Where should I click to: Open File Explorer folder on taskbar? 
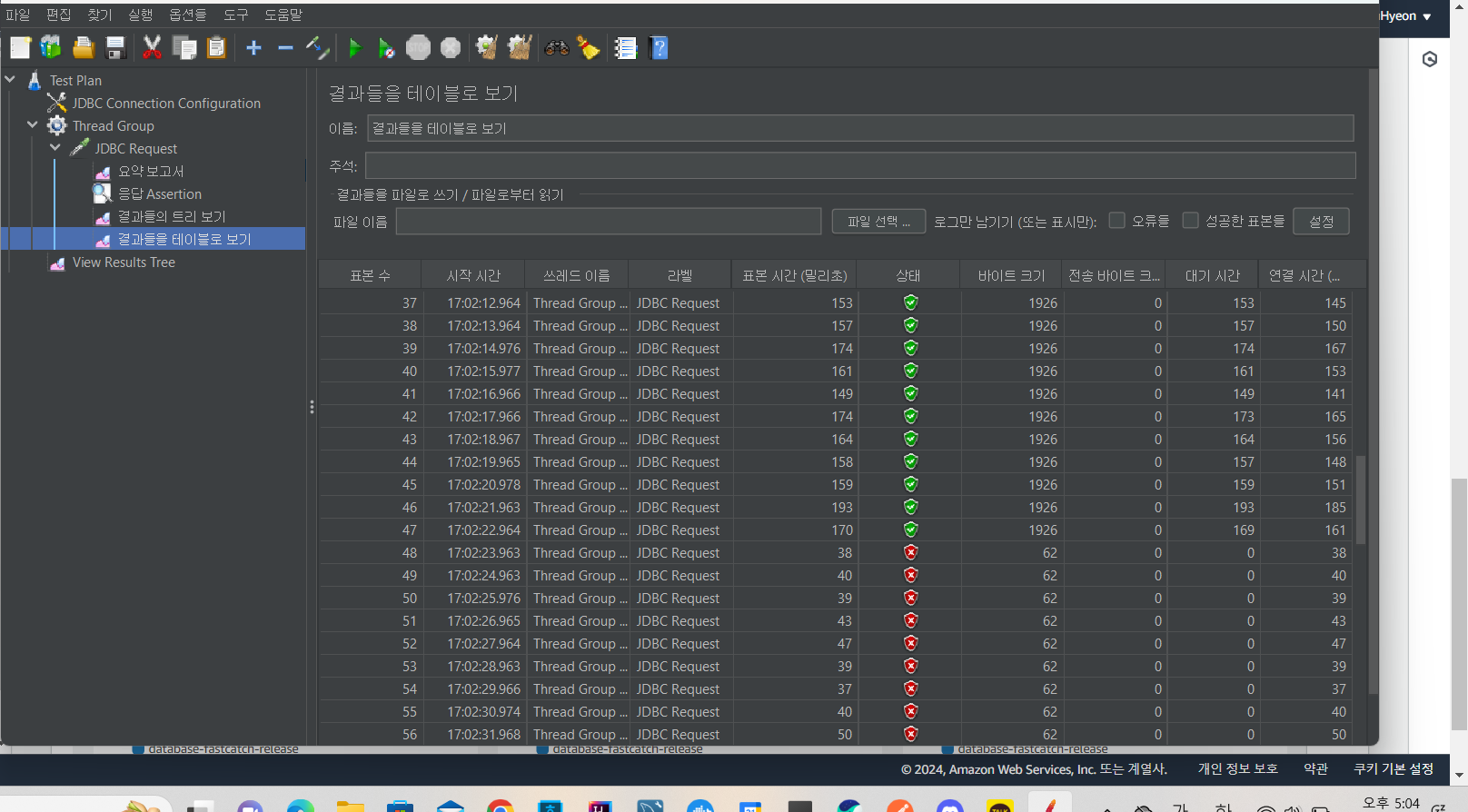(x=351, y=806)
